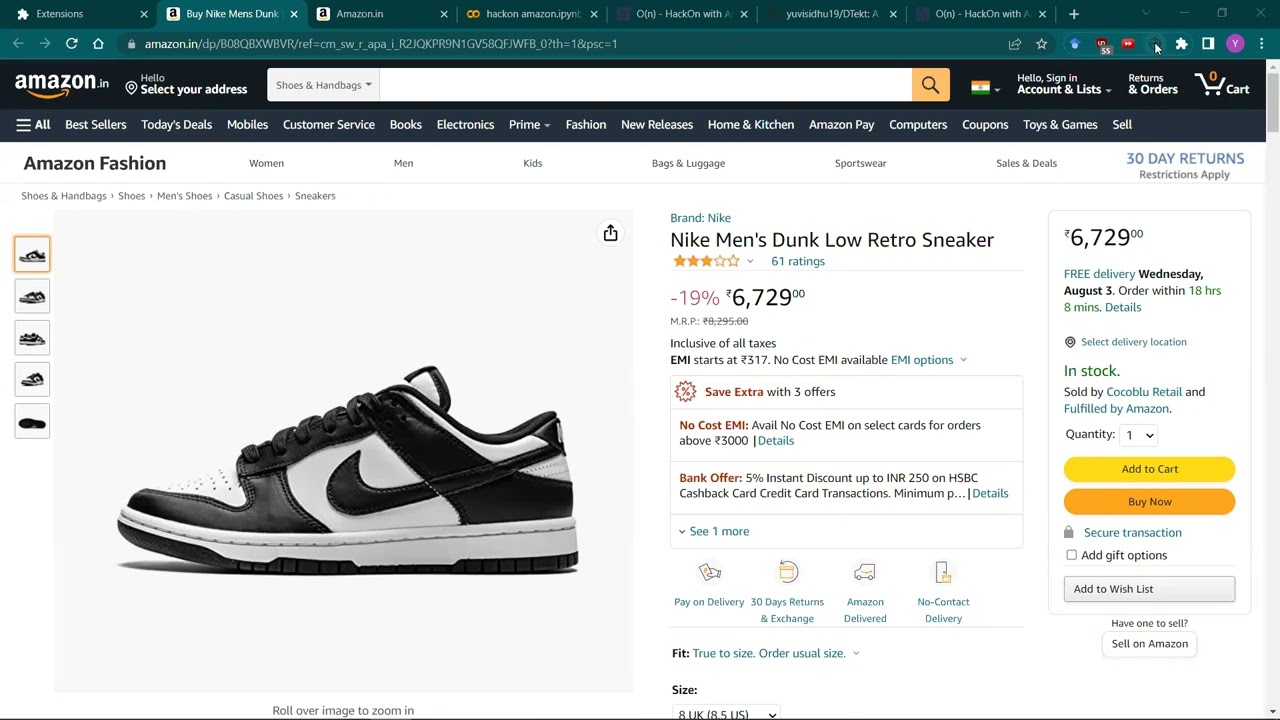Click the Add to Wish List button
The width and height of the screenshot is (1280, 720).
pyautogui.click(x=1150, y=589)
